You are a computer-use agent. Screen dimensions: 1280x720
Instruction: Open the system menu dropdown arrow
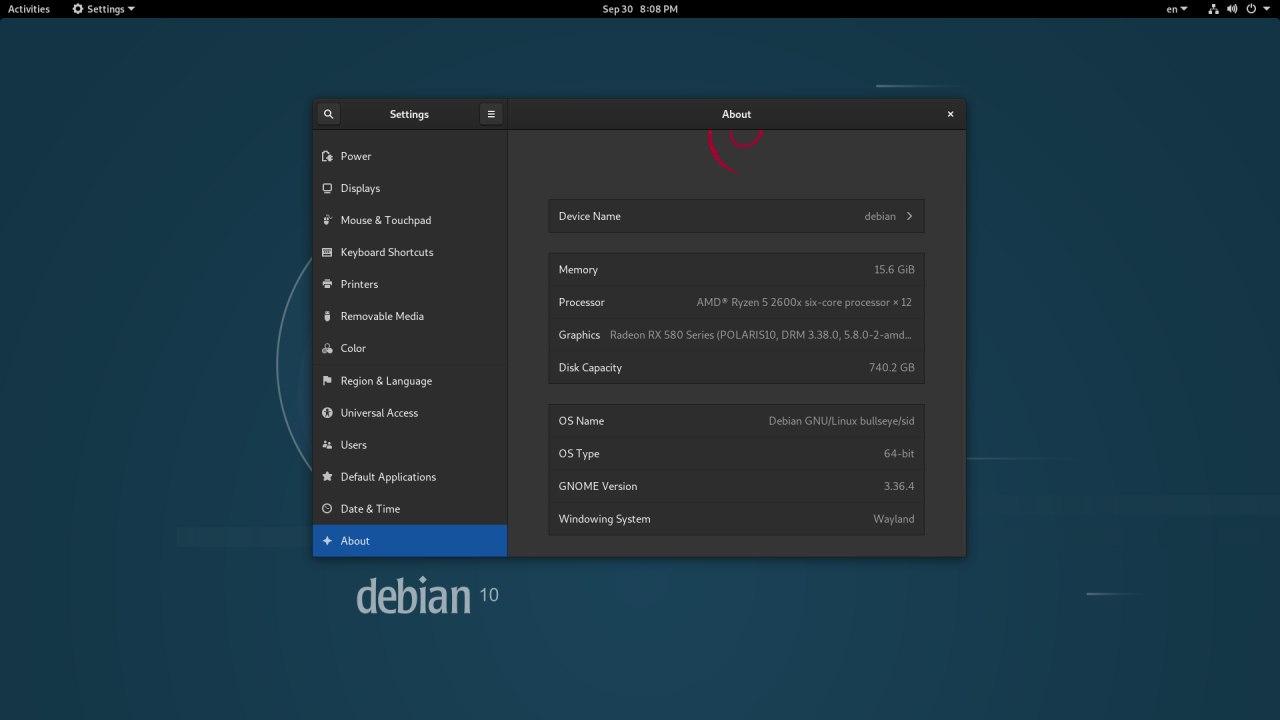pos(1267,9)
